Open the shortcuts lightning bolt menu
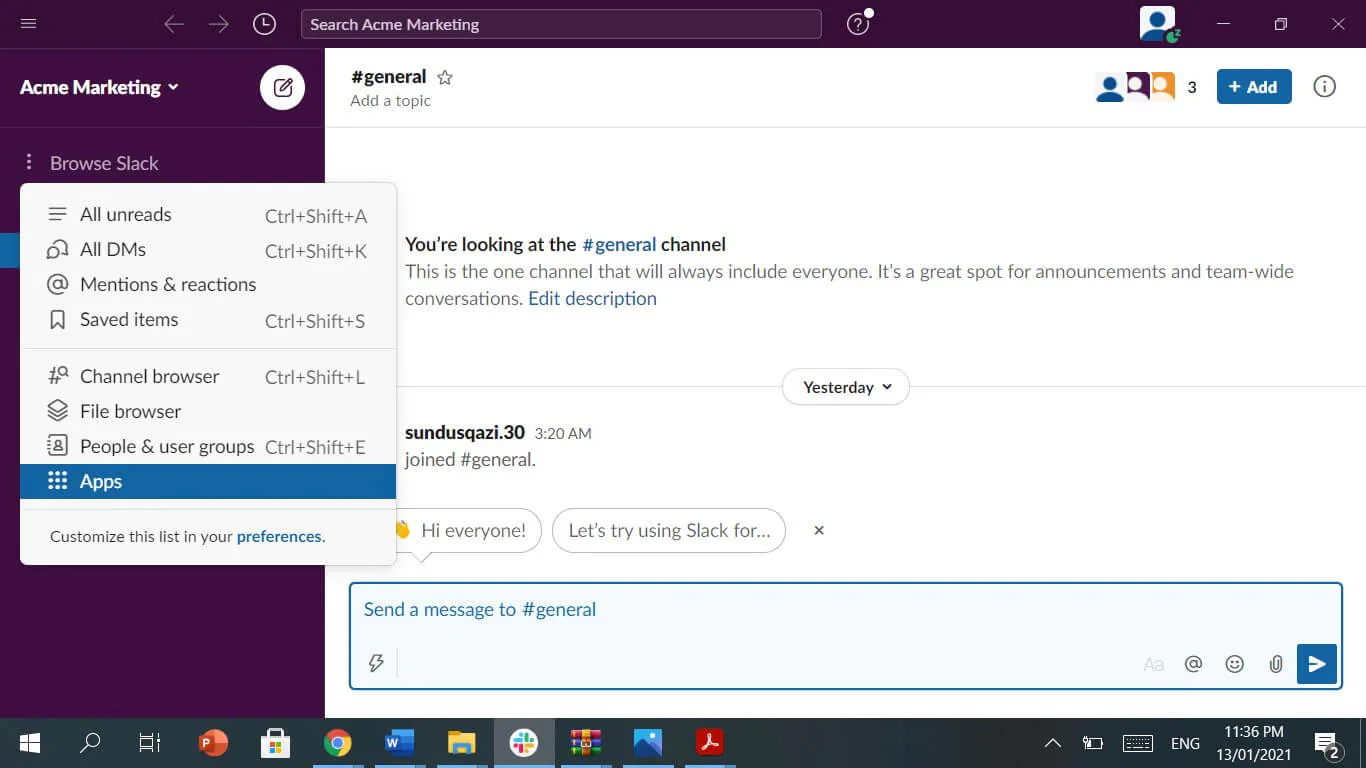This screenshot has height=768, width=1366. [x=376, y=663]
